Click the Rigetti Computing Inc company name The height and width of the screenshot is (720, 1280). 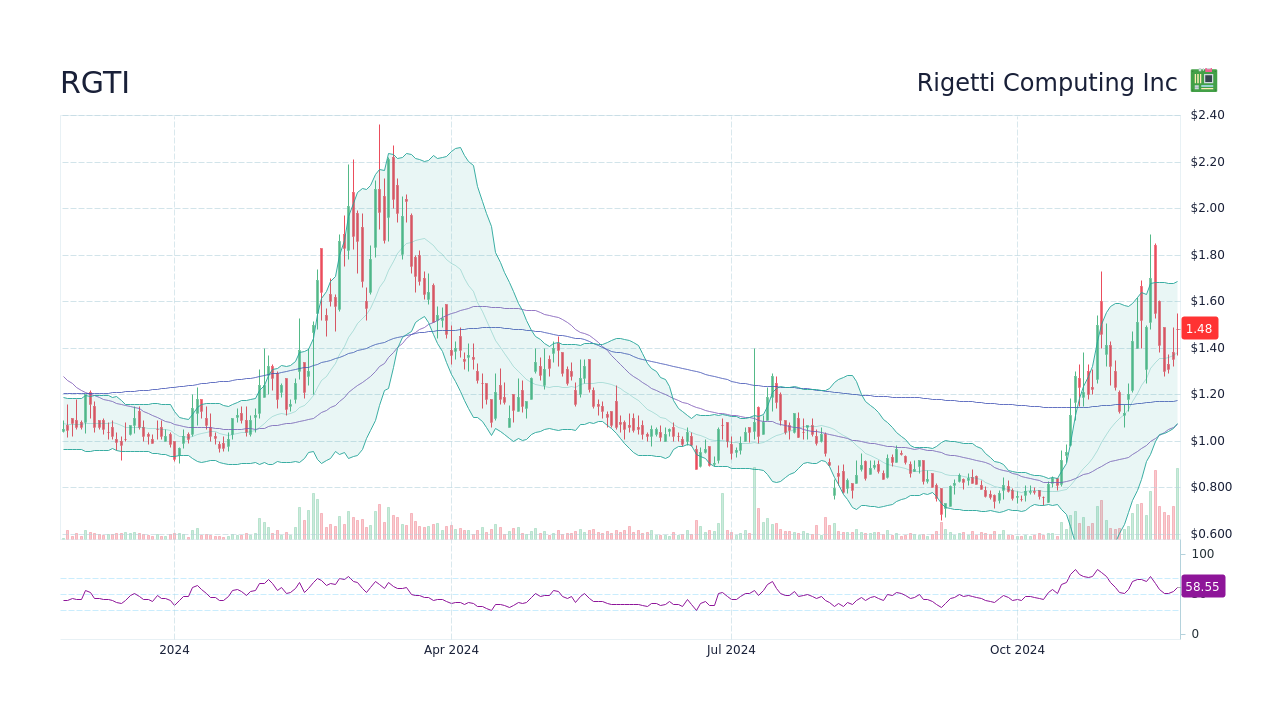point(1047,83)
